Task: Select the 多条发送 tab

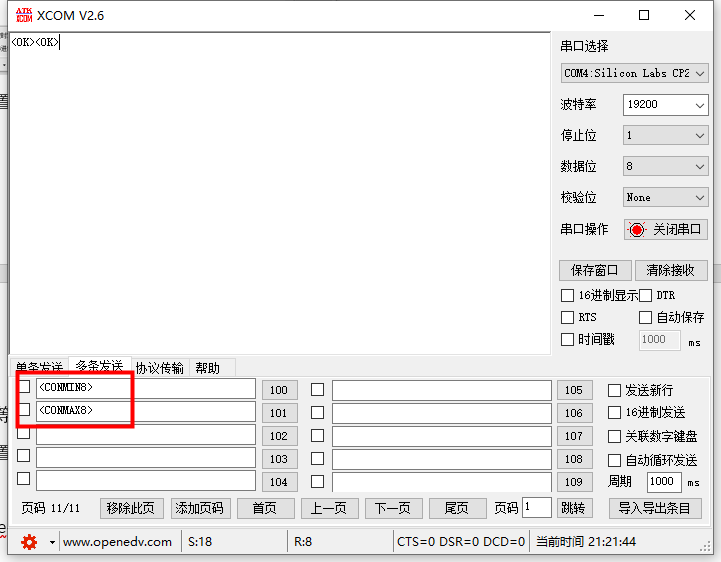Action: click(x=99, y=366)
